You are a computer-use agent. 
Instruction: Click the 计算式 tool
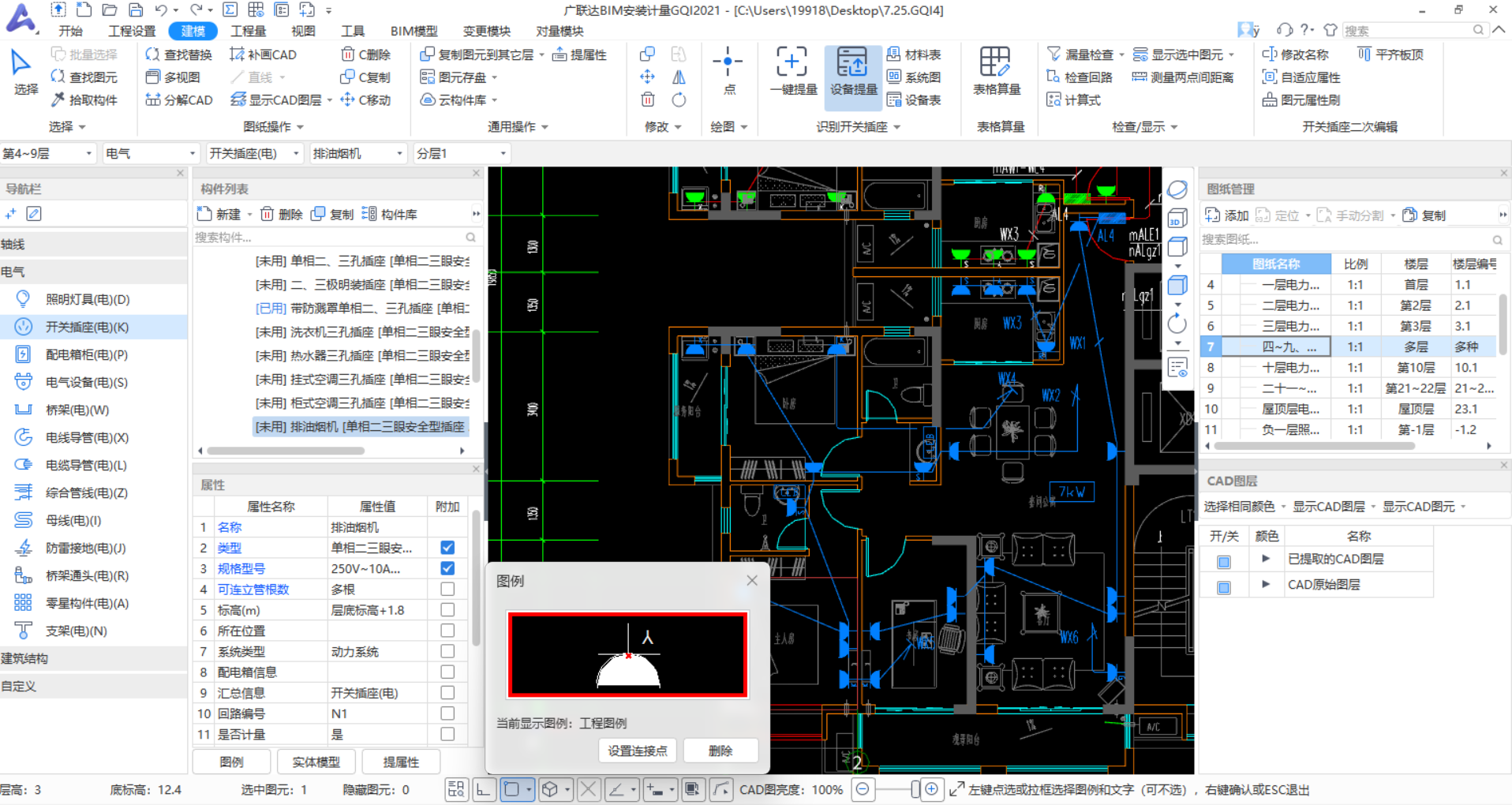tap(1073, 100)
